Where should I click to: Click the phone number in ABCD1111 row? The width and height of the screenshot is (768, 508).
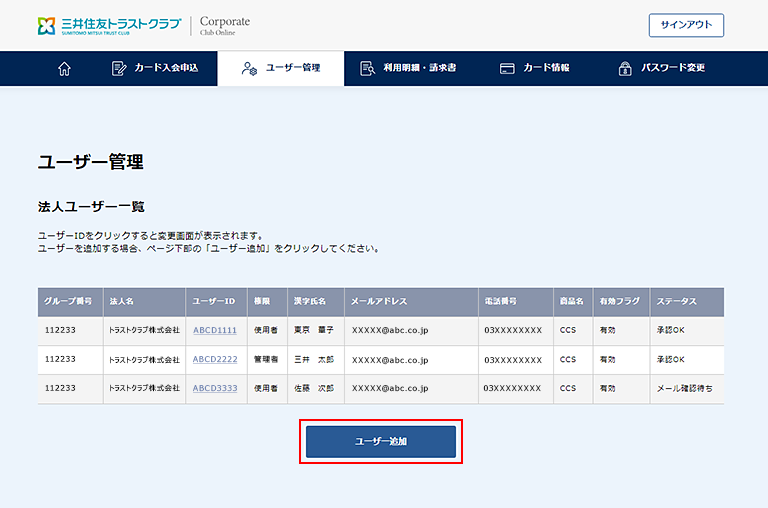(x=513, y=330)
